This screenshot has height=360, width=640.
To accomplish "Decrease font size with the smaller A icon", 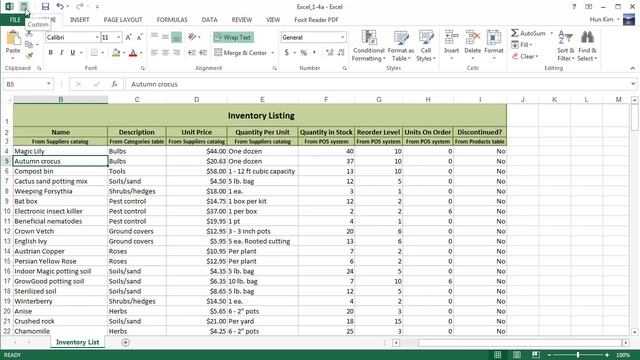I will click(x=140, y=37).
